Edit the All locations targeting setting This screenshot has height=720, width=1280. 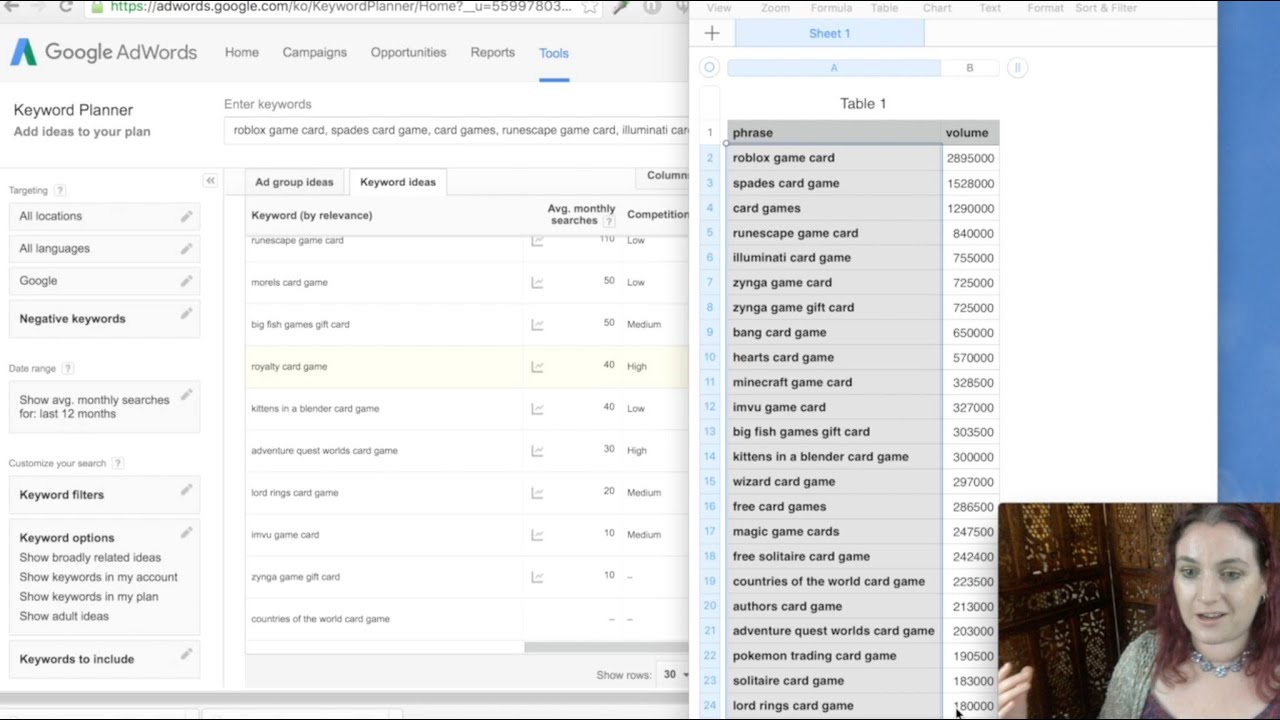click(186, 216)
